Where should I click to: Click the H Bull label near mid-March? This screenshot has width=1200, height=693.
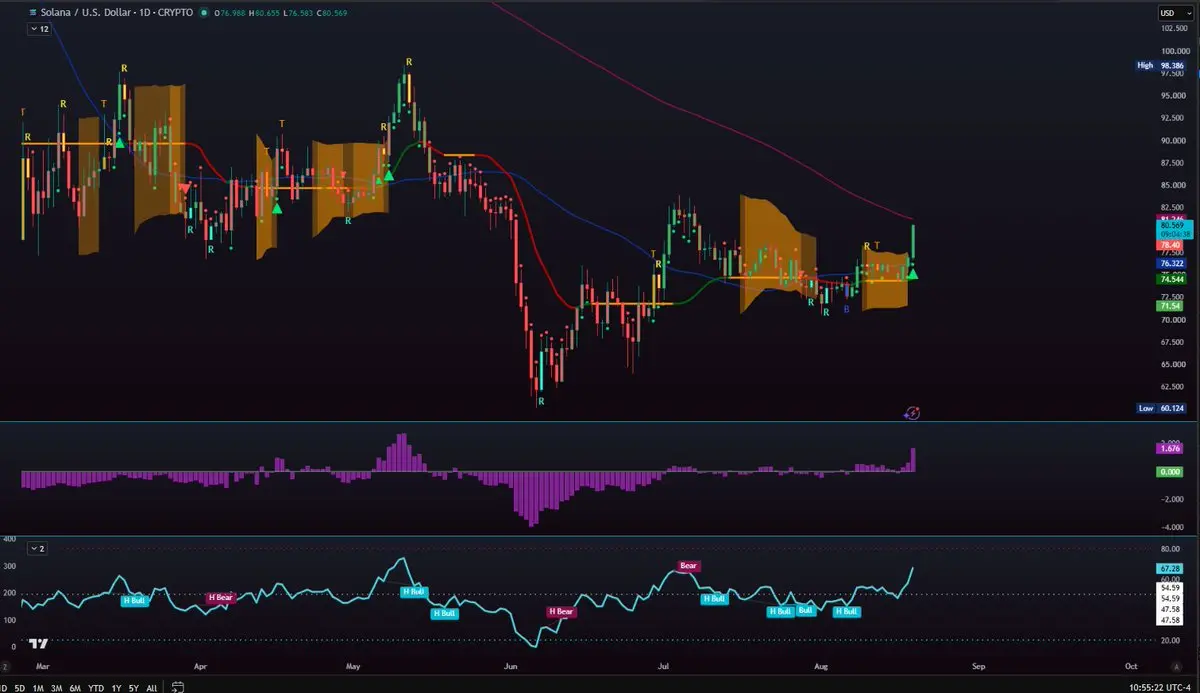pyautogui.click(x=134, y=600)
